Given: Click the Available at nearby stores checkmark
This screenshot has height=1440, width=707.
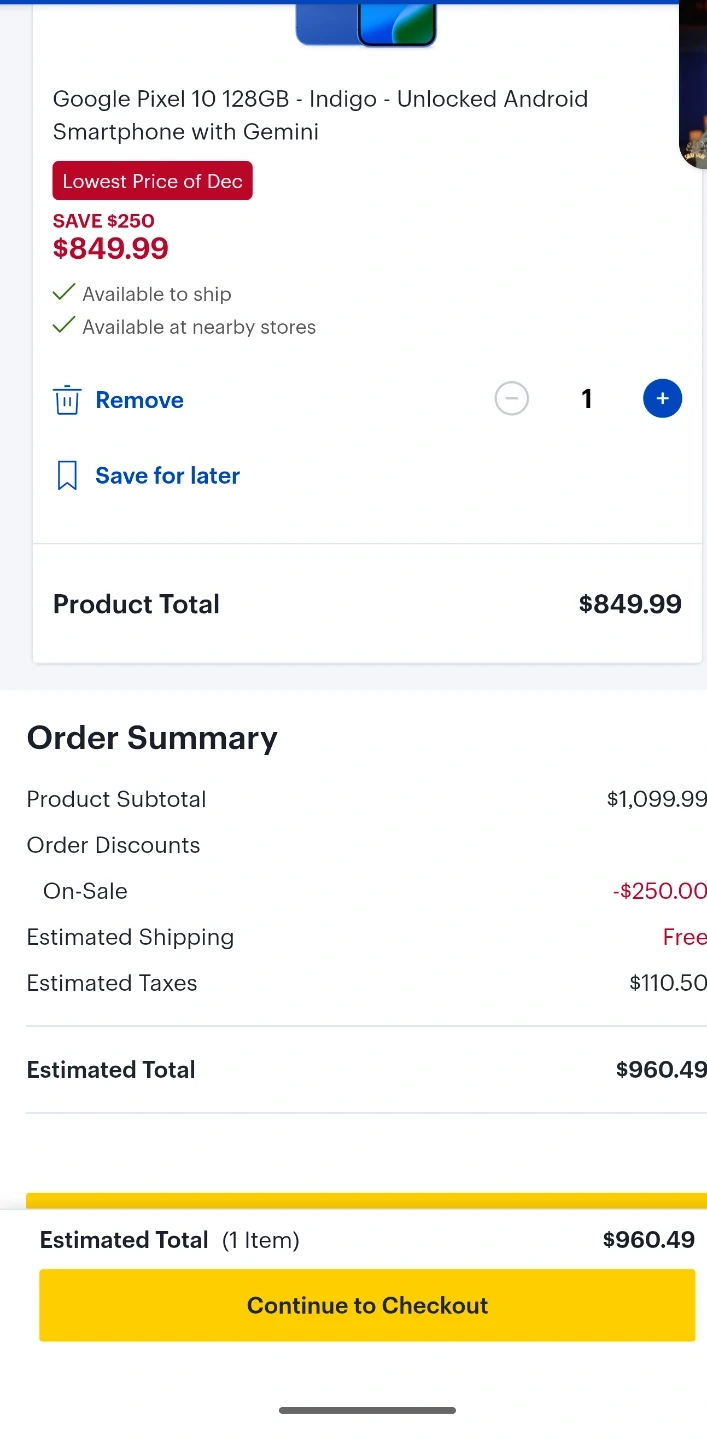Looking at the screenshot, I should coord(64,326).
